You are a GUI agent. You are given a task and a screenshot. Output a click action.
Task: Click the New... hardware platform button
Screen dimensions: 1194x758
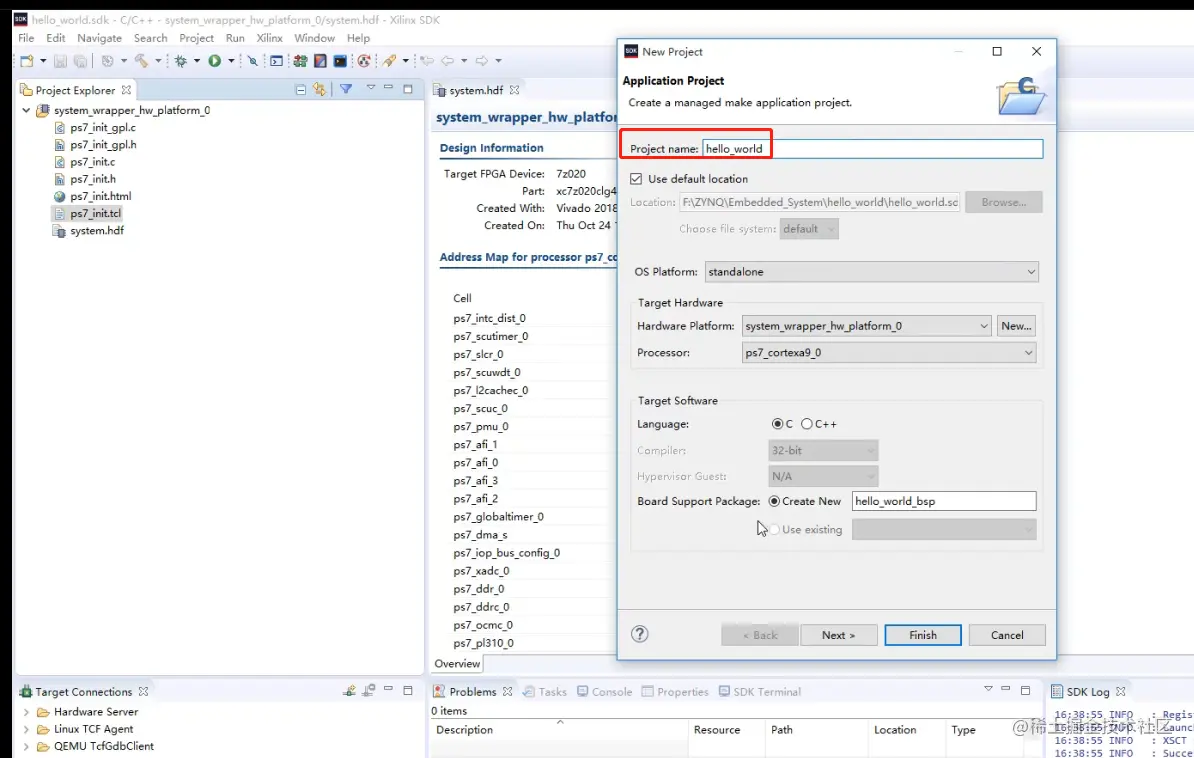(x=1016, y=326)
